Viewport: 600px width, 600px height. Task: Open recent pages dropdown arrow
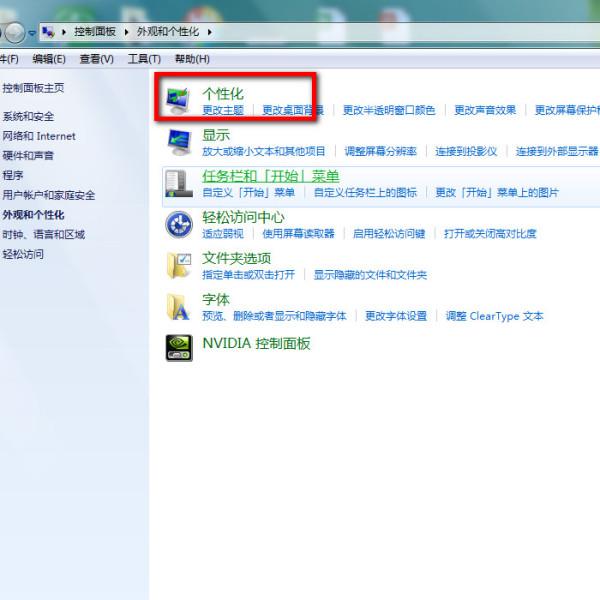pyautogui.click(x=32, y=33)
